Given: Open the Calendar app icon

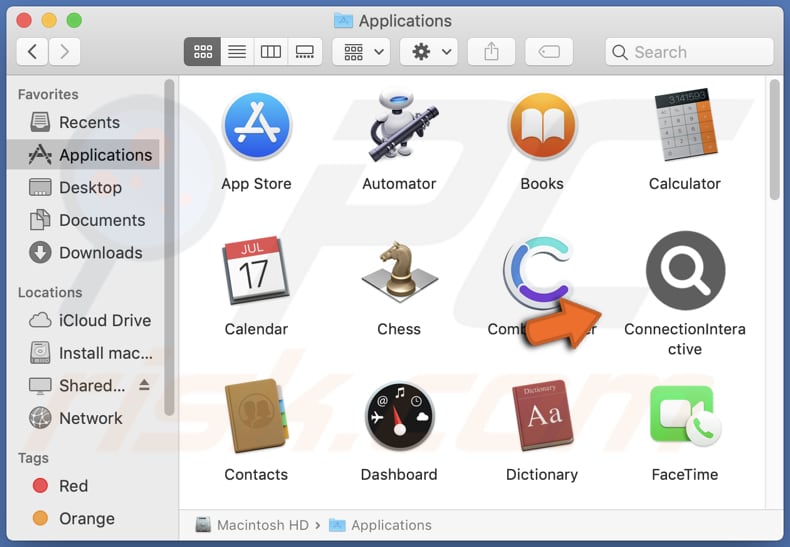Looking at the screenshot, I should (x=256, y=270).
